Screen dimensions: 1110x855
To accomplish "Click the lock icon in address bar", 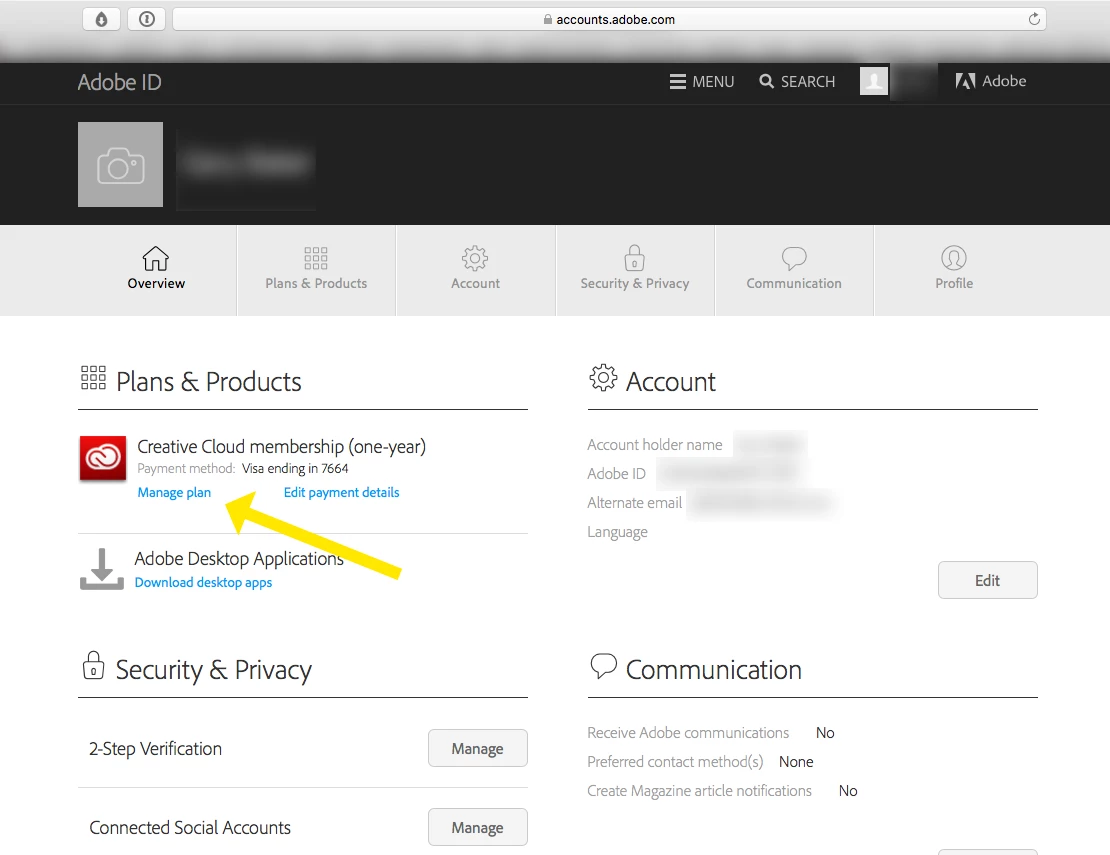I will coord(547,19).
